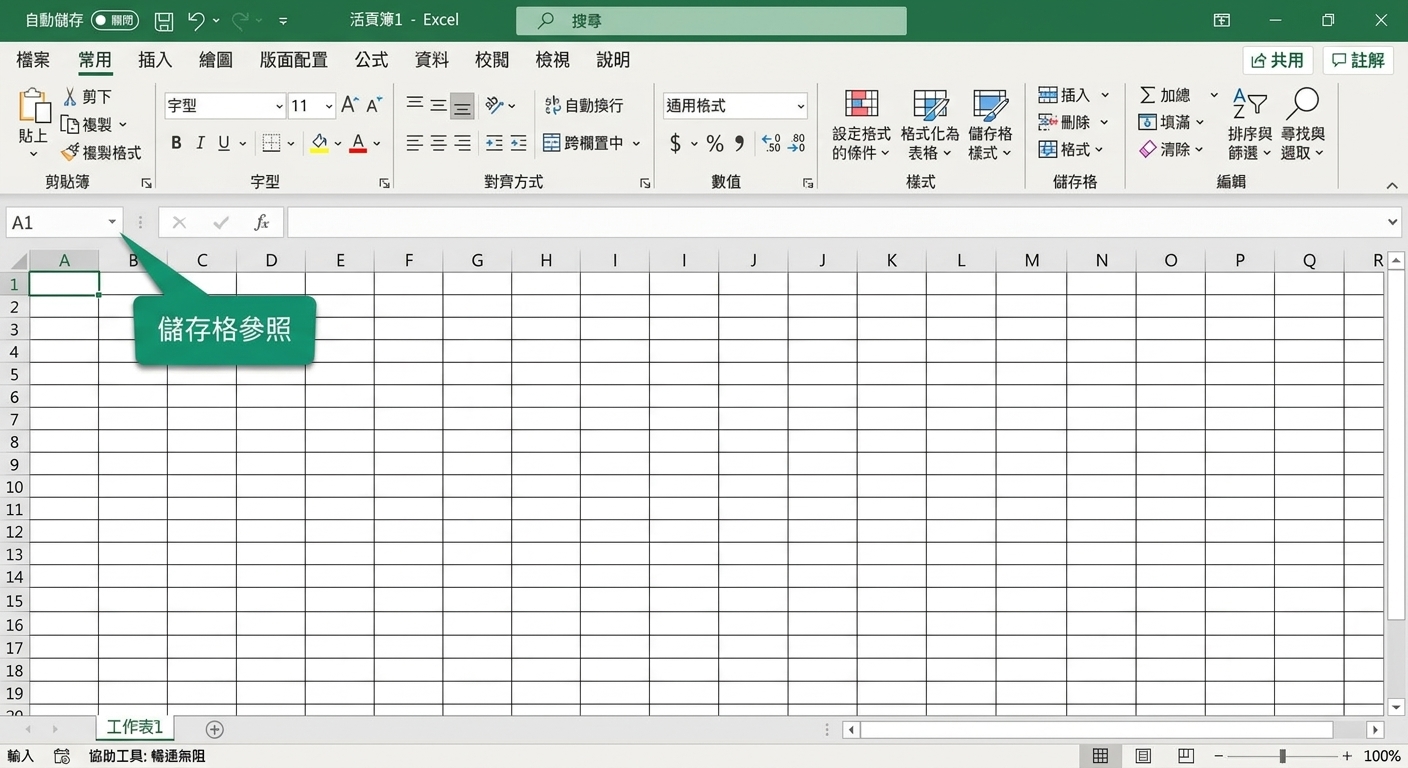1408x768 pixels.
Task: Collapse the ribbon with the caret
Action: coord(1392,186)
